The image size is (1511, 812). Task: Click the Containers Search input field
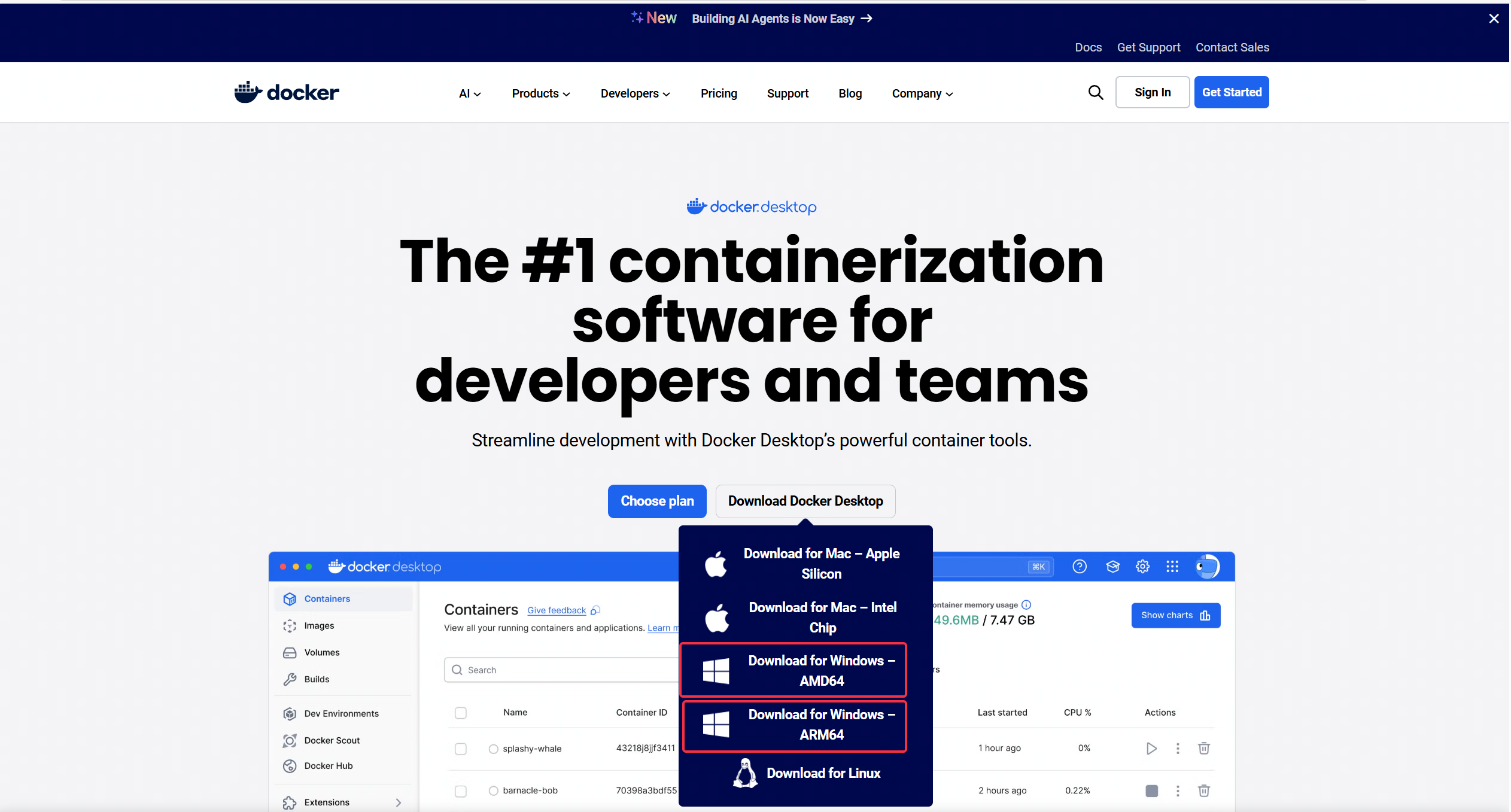point(561,670)
